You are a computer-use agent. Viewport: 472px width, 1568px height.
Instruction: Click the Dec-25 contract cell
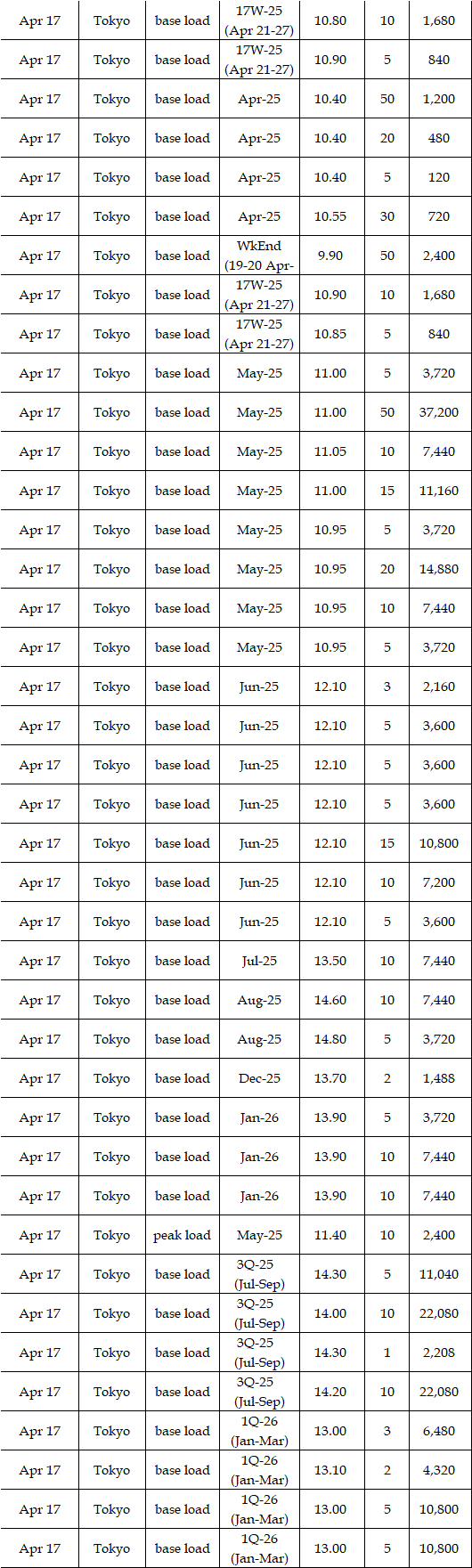259,1078
